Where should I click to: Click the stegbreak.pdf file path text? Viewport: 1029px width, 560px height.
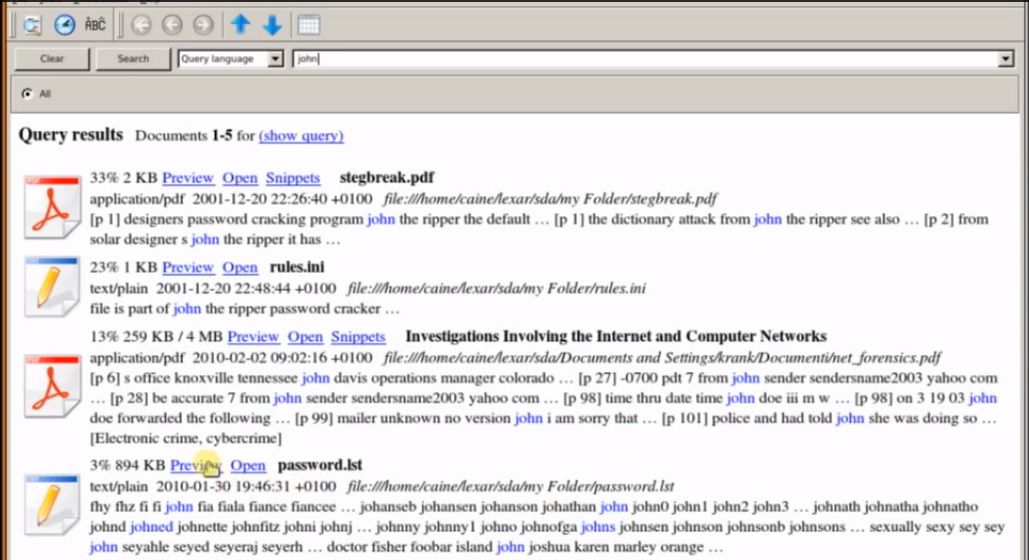click(550, 199)
